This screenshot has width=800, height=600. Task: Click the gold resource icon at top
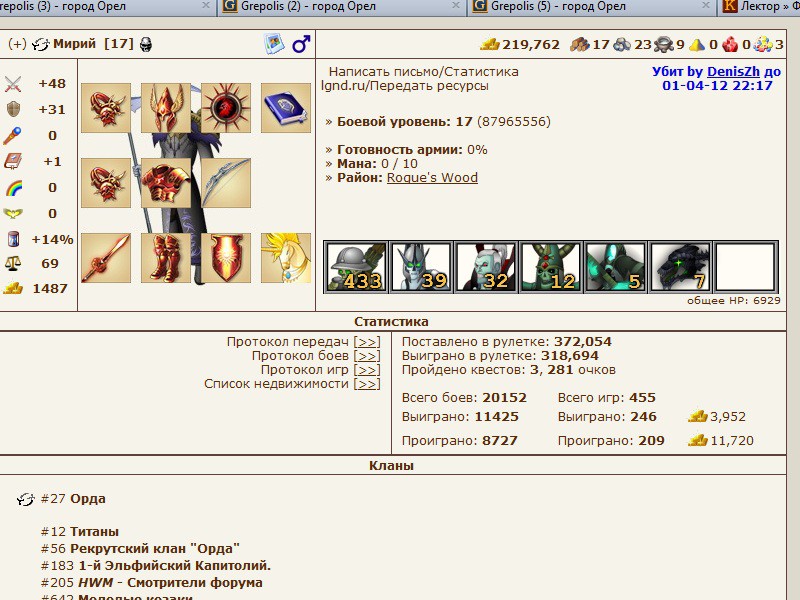[x=490, y=44]
